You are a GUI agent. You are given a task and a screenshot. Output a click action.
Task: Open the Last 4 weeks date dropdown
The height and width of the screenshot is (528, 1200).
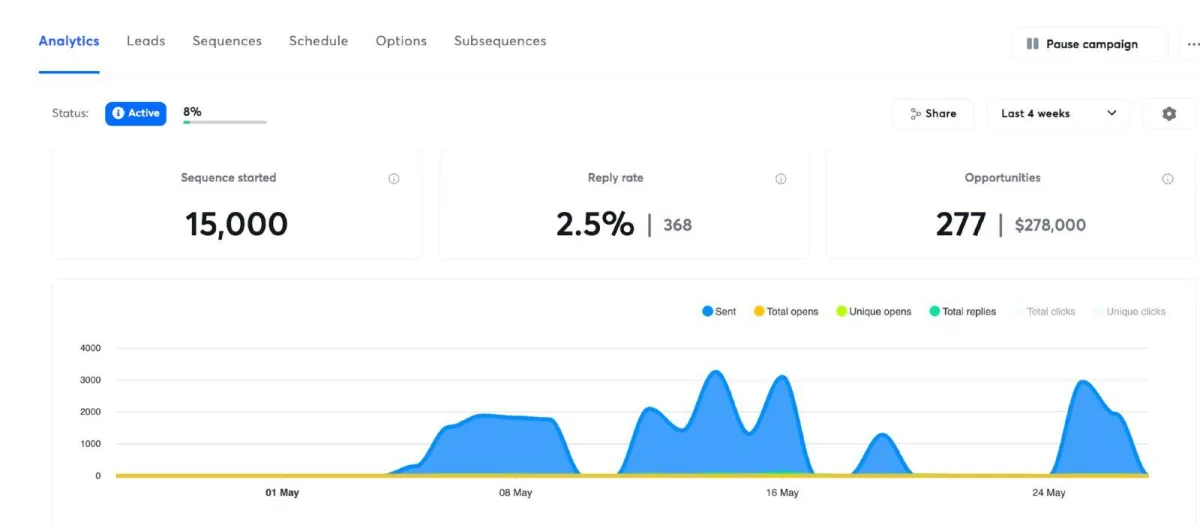click(1058, 114)
